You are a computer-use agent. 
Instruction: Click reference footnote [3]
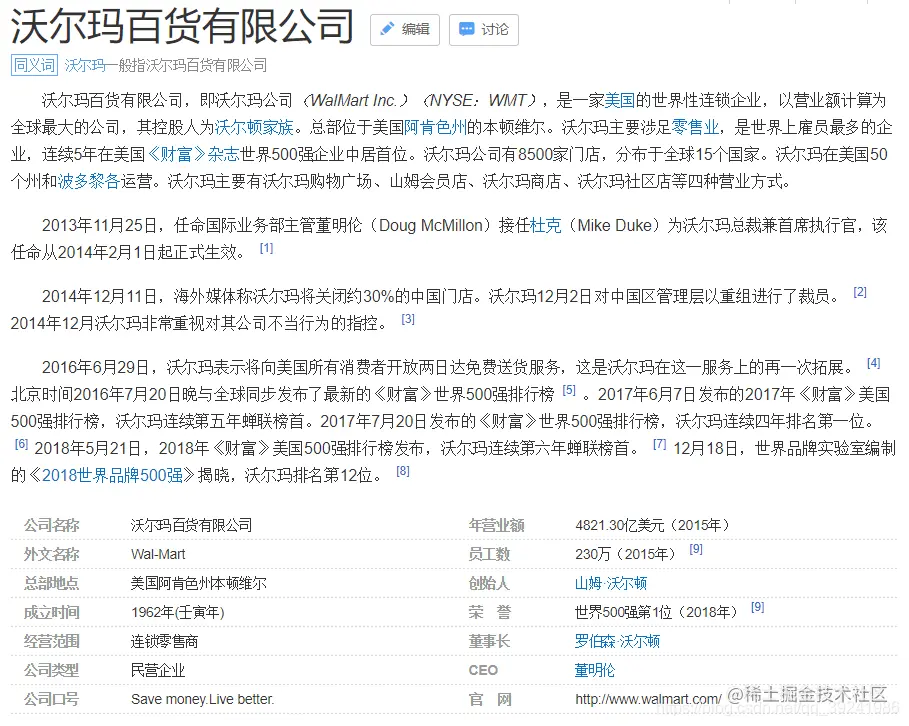(x=408, y=319)
